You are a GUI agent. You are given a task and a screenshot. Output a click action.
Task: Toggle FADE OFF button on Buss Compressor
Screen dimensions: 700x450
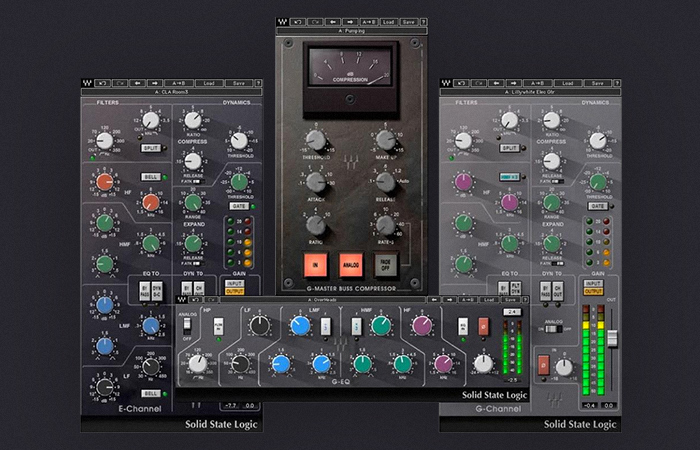[x=386, y=265]
